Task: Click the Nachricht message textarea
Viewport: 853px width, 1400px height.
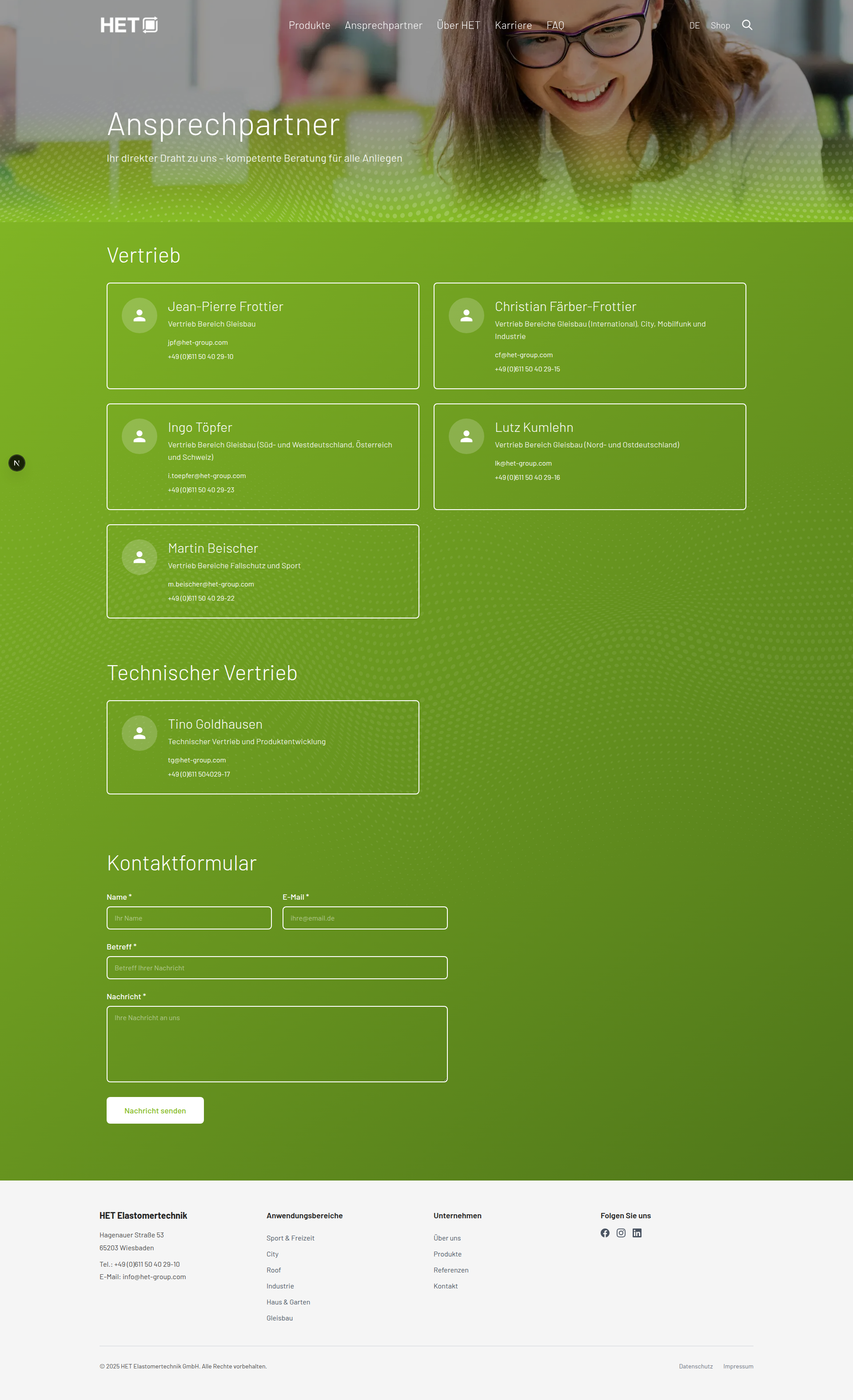Action: click(277, 1044)
